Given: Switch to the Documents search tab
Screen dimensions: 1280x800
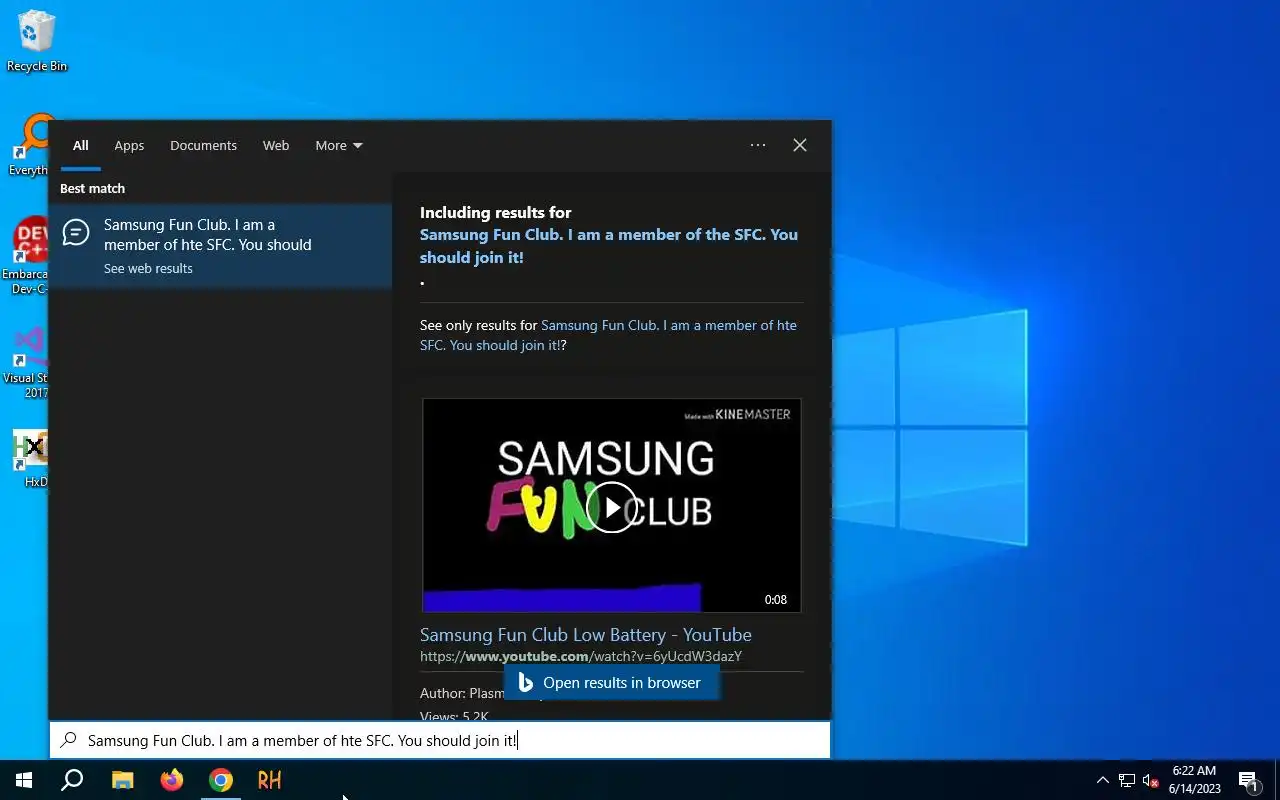Looking at the screenshot, I should (x=203, y=146).
